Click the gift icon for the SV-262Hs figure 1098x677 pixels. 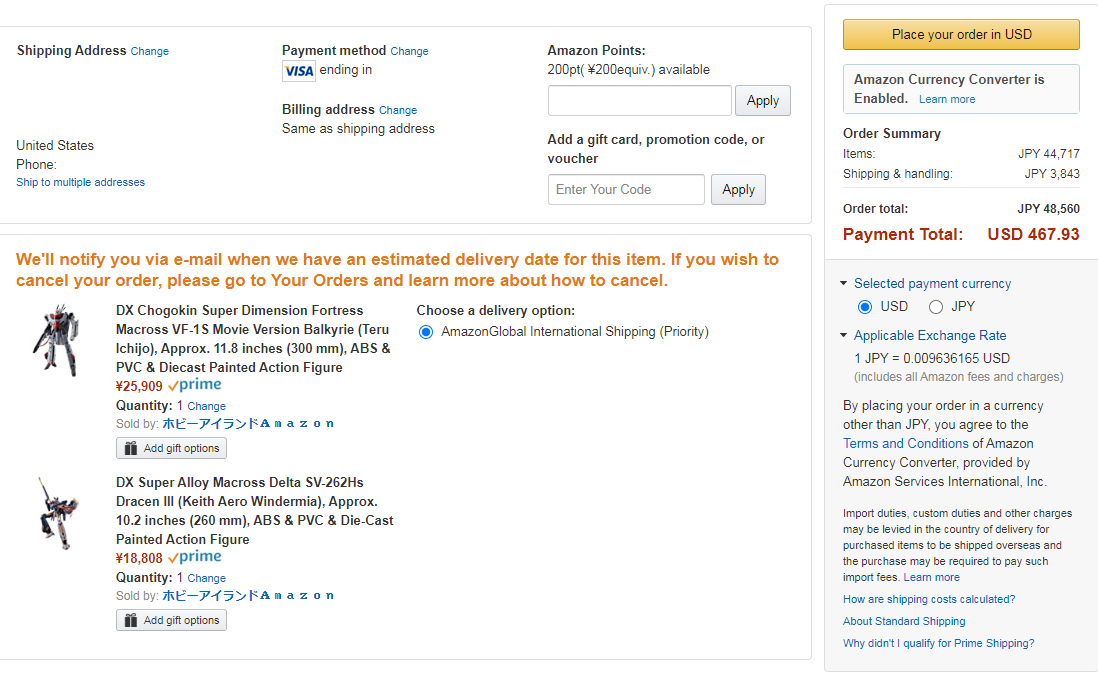coord(131,620)
